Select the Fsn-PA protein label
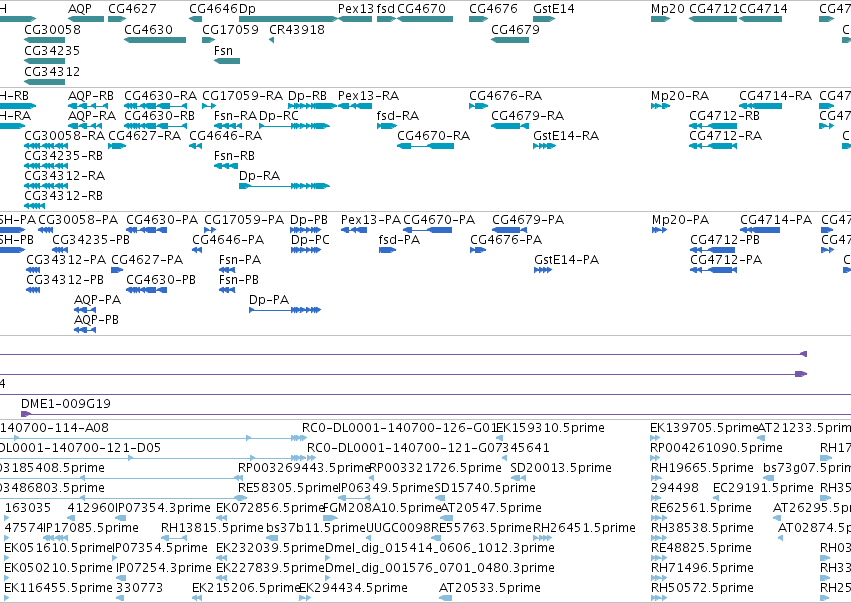This screenshot has width=851, height=603. point(240,260)
